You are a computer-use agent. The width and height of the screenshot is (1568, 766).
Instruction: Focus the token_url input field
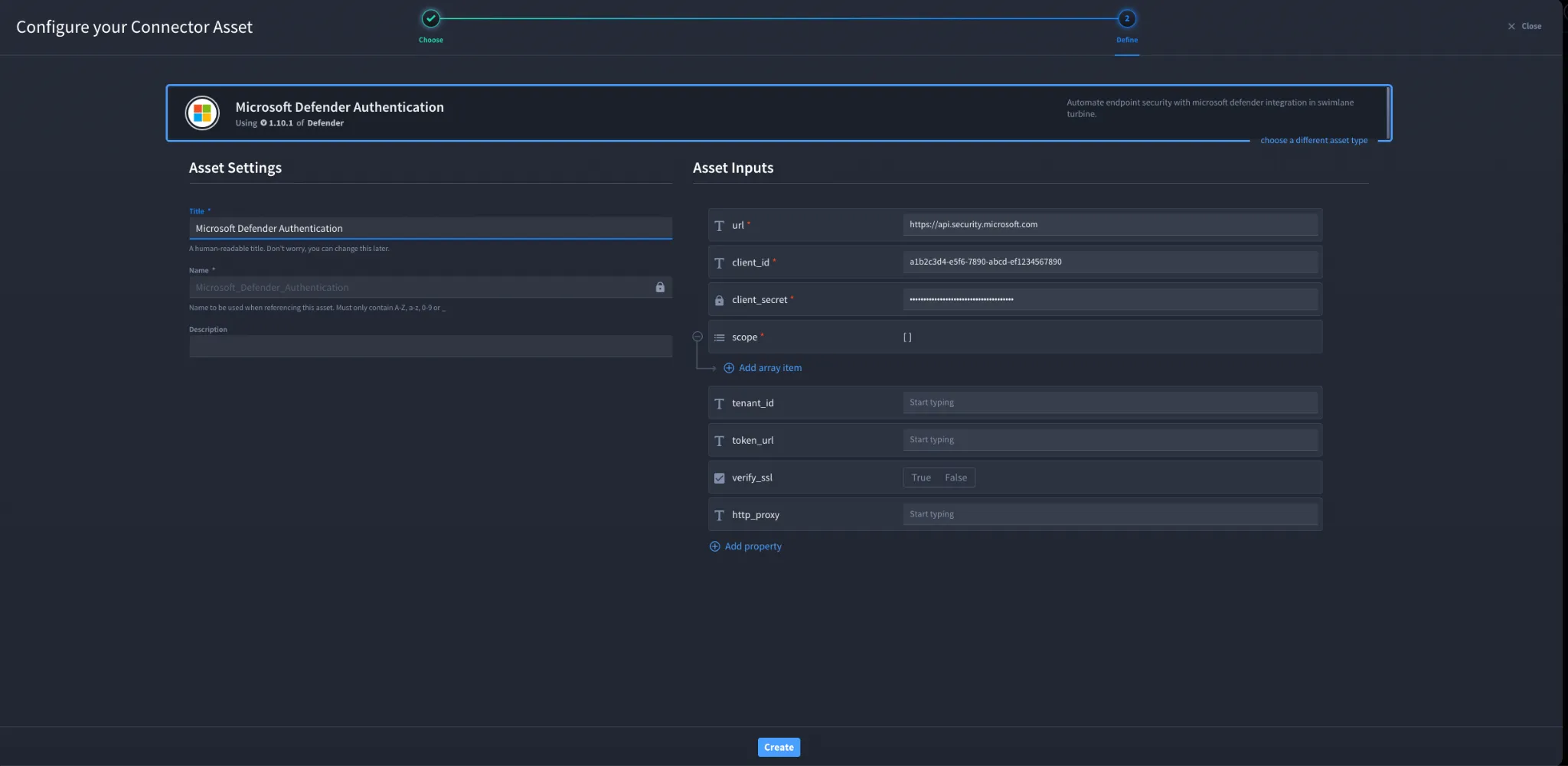click(x=1110, y=440)
